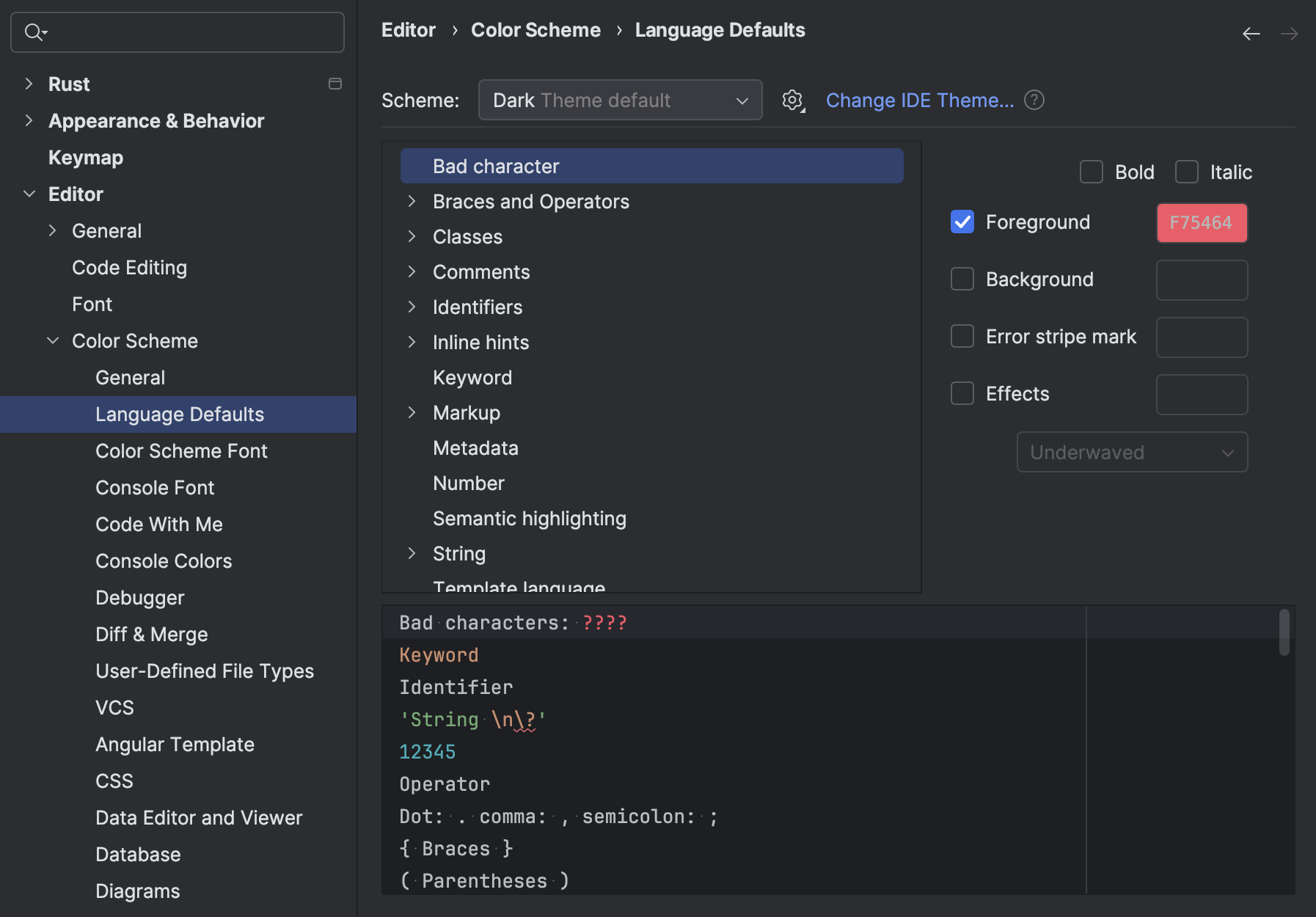Expand the Classes node
Viewport: 1316px width, 917px height.
coord(412,237)
